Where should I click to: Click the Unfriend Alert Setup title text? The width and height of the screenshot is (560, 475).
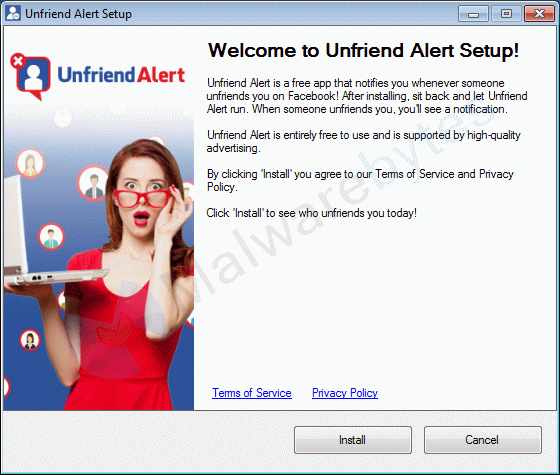[x=78, y=14]
